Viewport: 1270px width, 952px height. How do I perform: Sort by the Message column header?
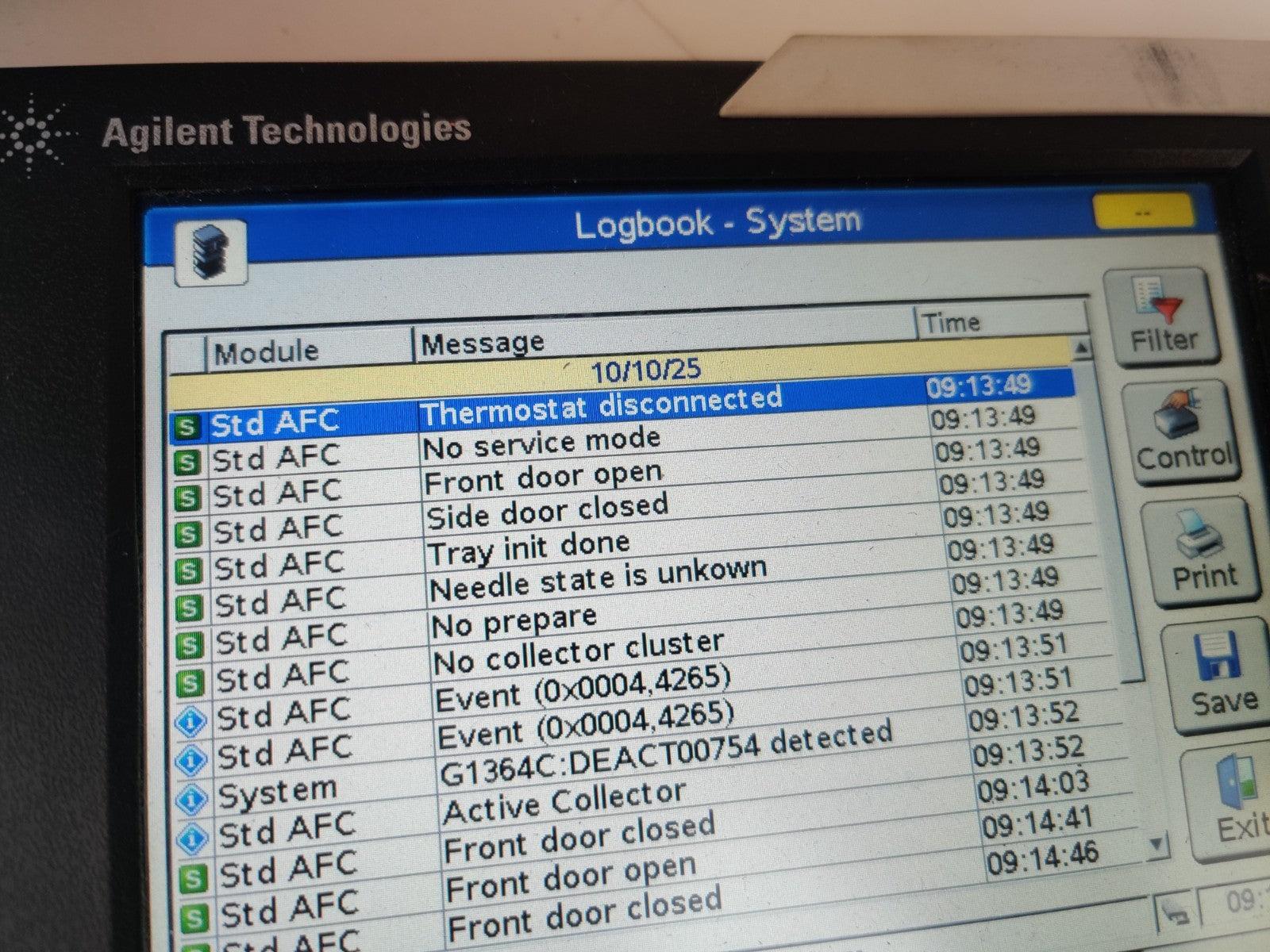[x=483, y=344]
